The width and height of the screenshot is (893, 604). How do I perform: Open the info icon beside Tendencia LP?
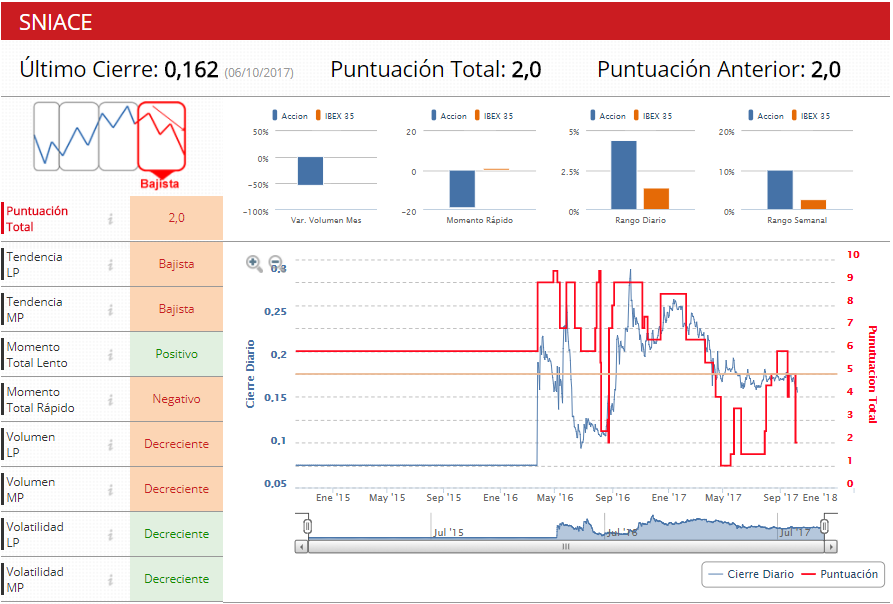tap(110, 265)
